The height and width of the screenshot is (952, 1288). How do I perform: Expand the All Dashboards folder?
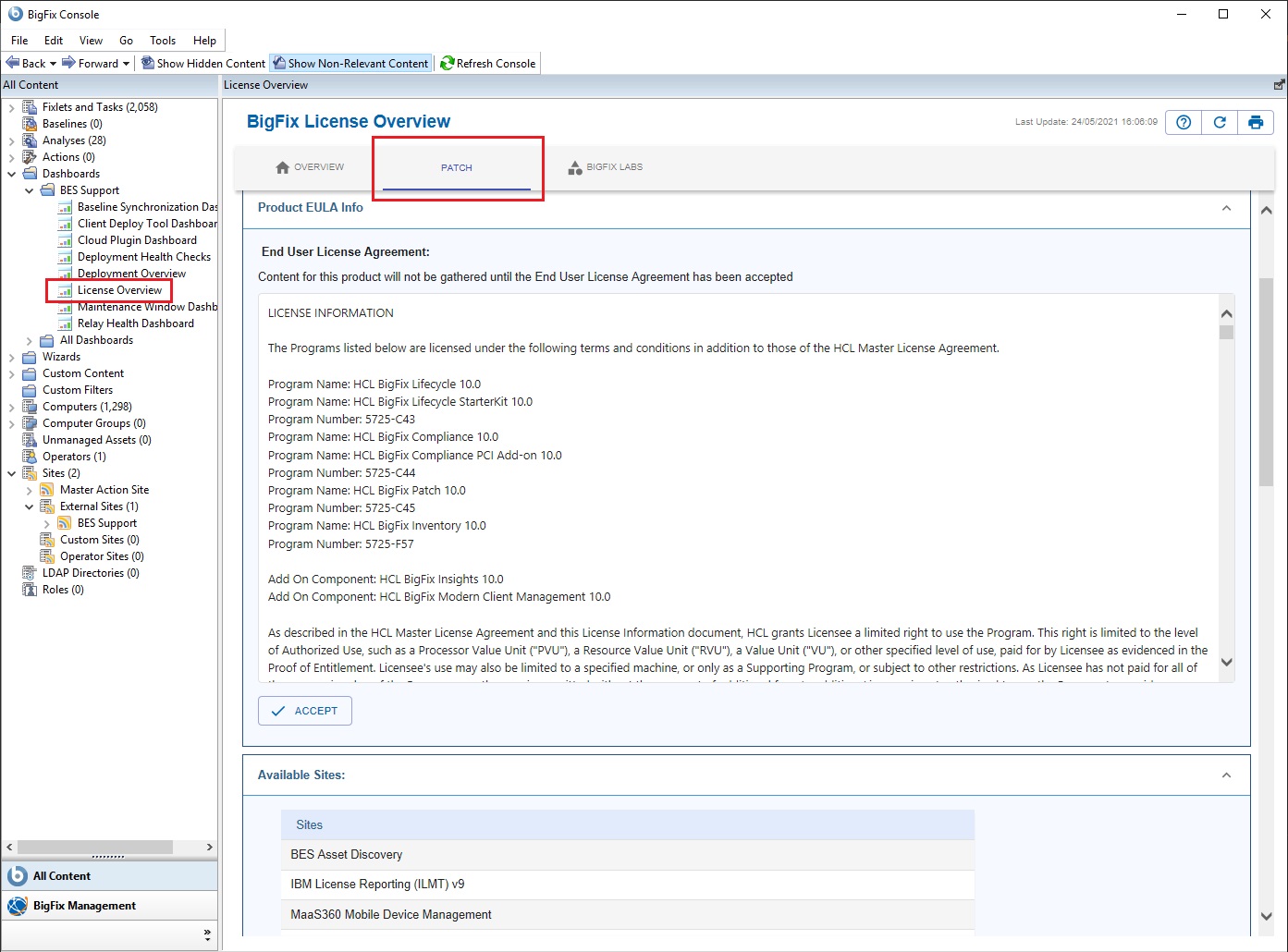click(29, 340)
